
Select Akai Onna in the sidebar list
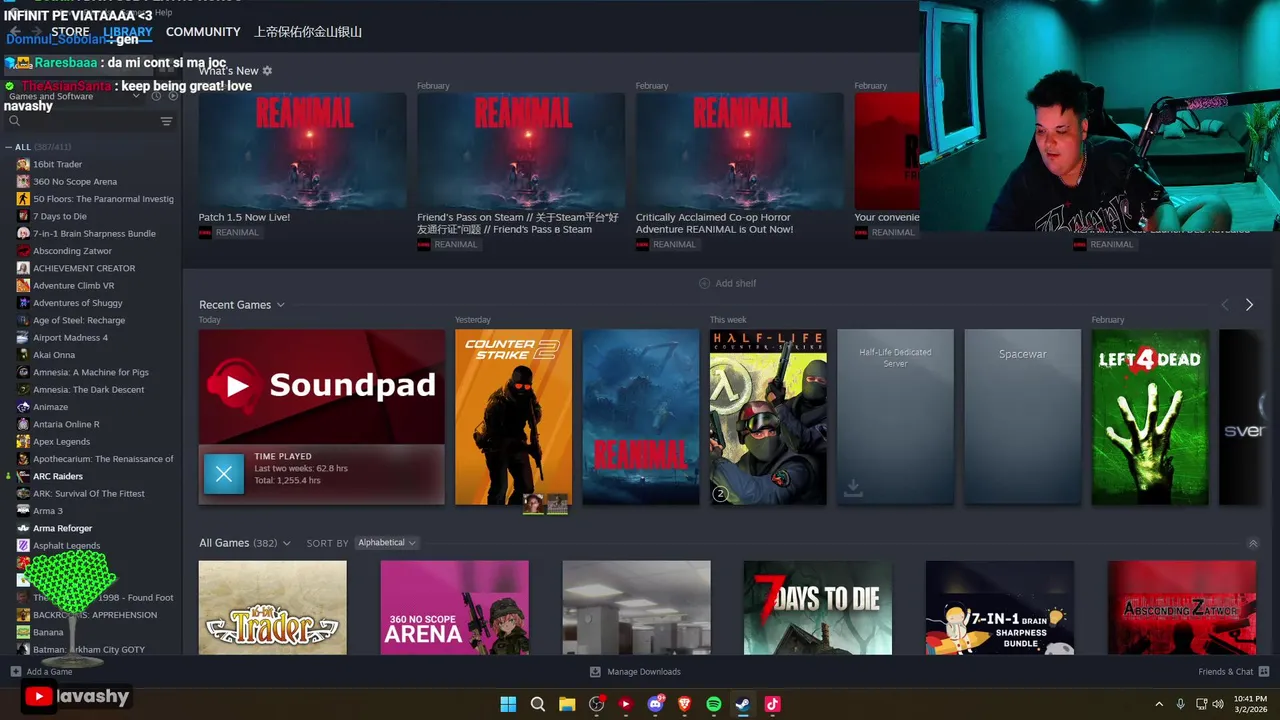coord(54,355)
